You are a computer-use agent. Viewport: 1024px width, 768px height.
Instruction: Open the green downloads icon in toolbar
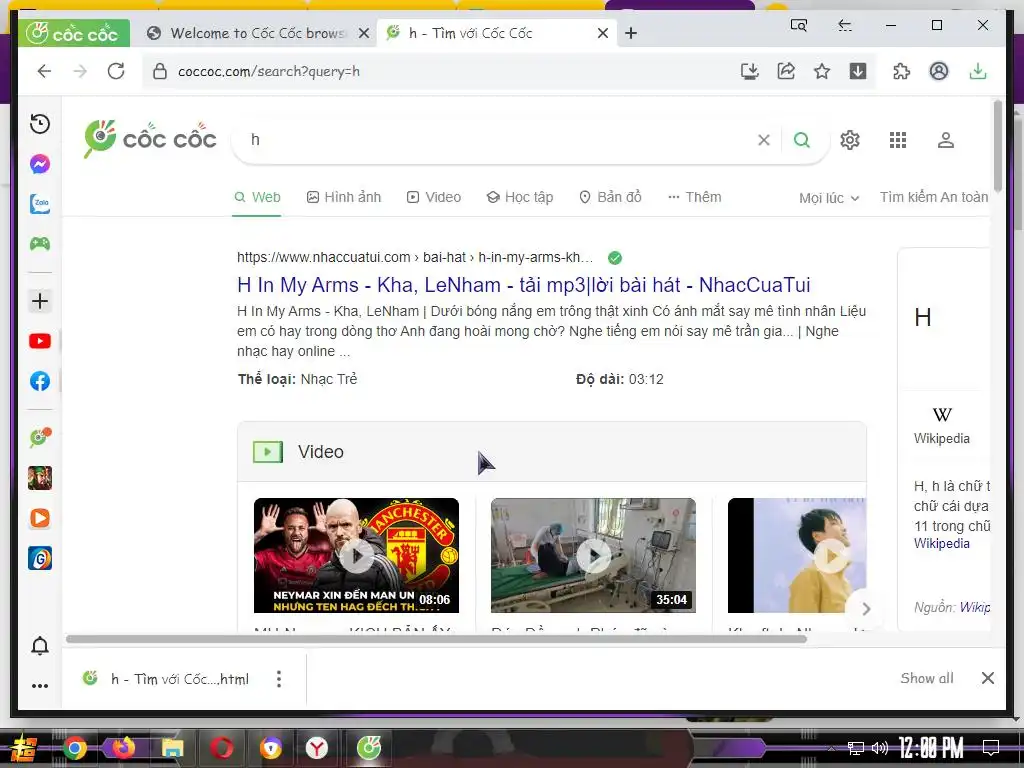coord(978,71)
